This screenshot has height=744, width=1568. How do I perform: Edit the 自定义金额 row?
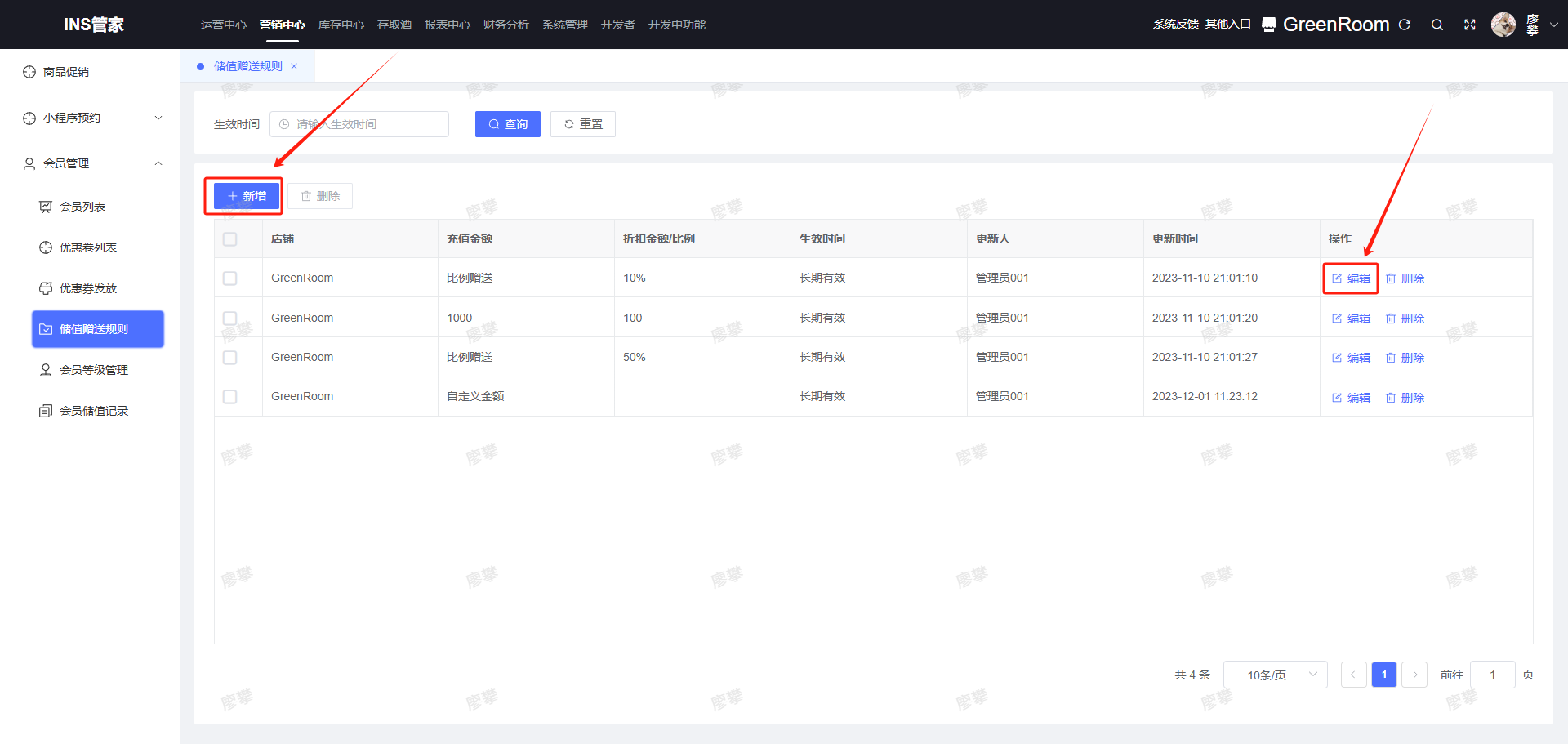1352,398
